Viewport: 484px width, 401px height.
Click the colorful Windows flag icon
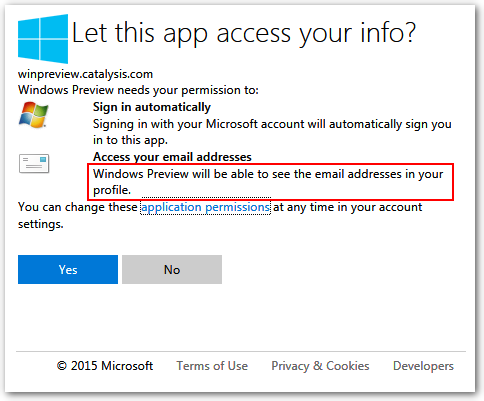tap(34, 115)
